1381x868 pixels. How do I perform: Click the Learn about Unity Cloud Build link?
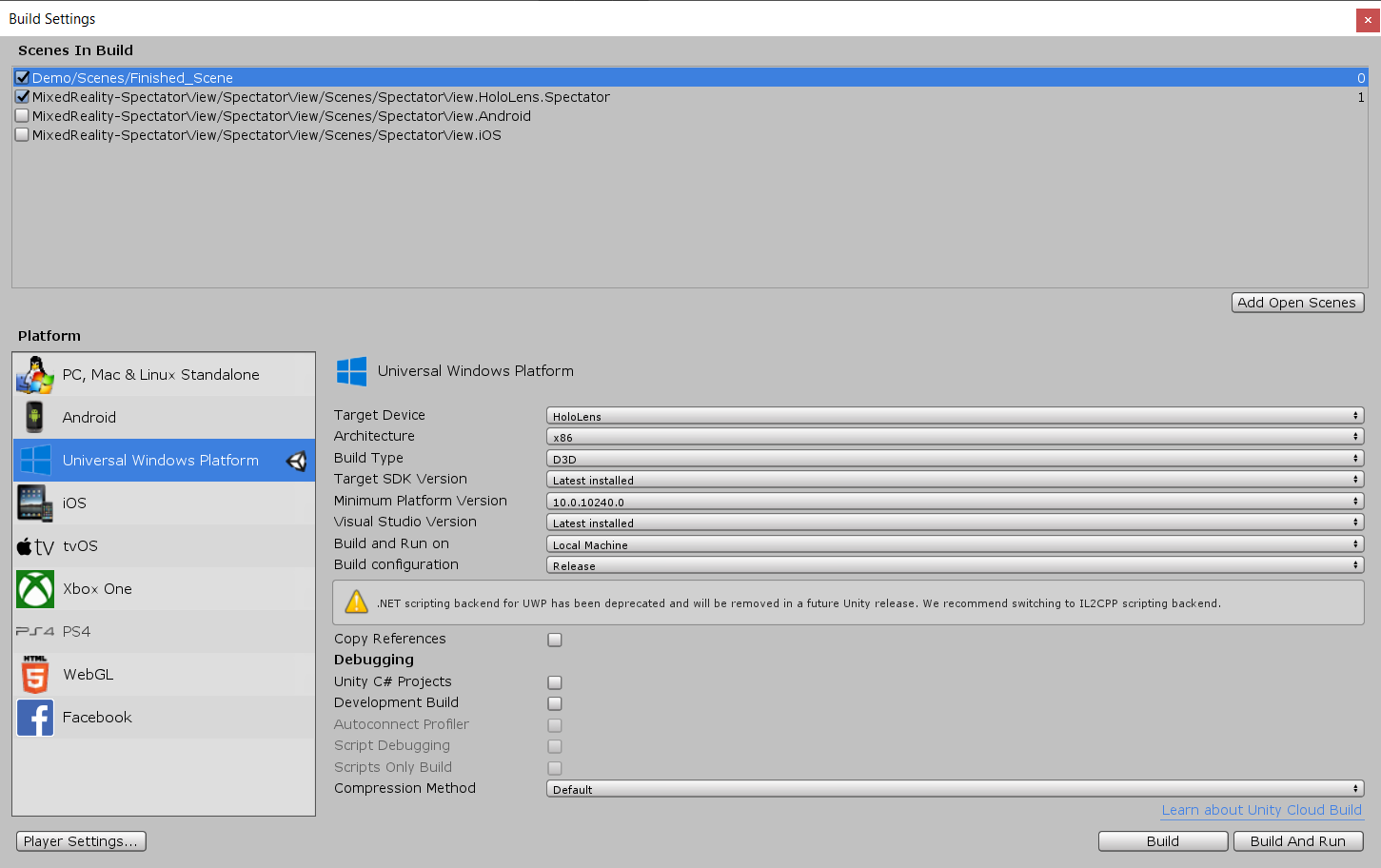click(1261, 809)
